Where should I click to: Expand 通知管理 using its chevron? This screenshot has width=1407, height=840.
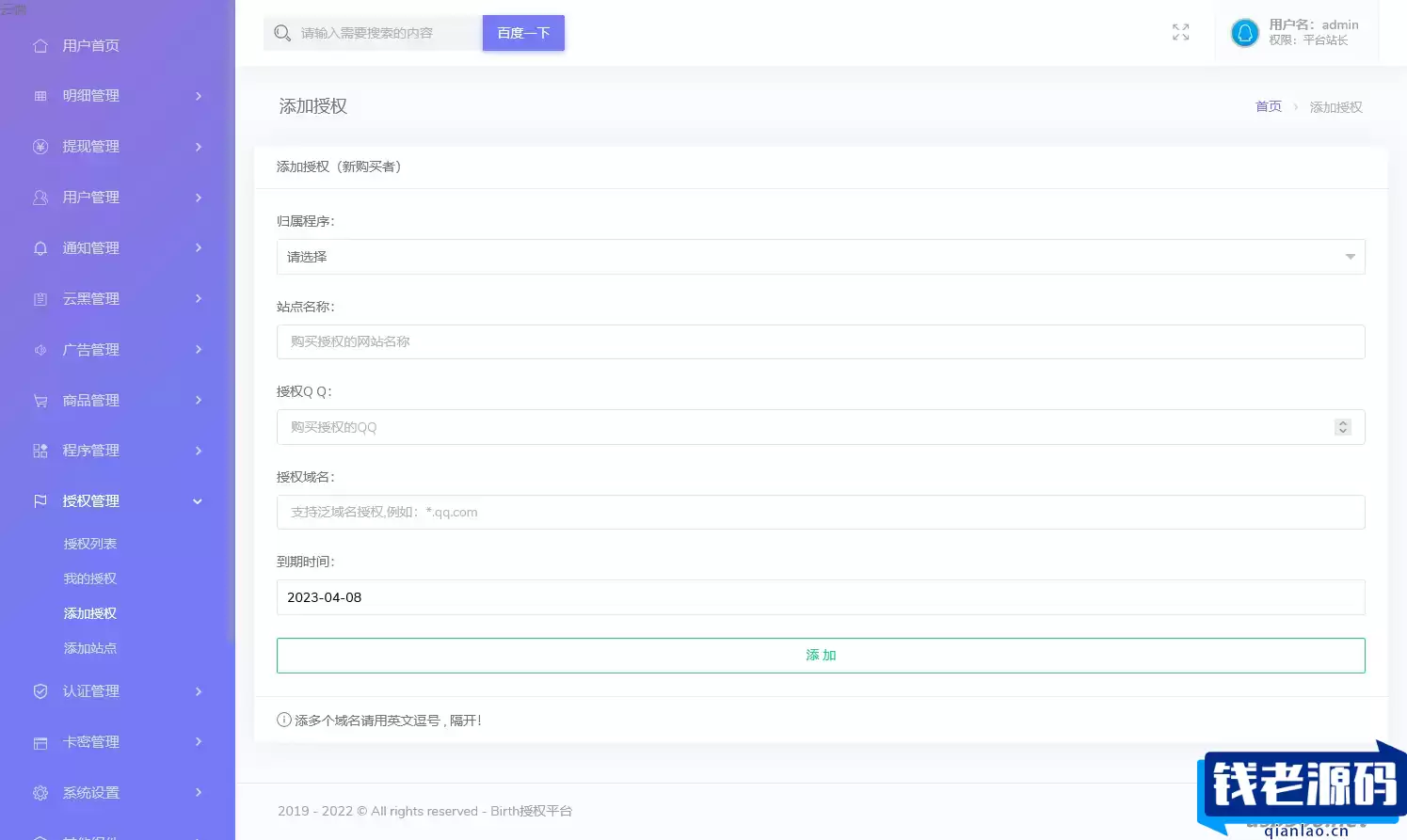199,247
